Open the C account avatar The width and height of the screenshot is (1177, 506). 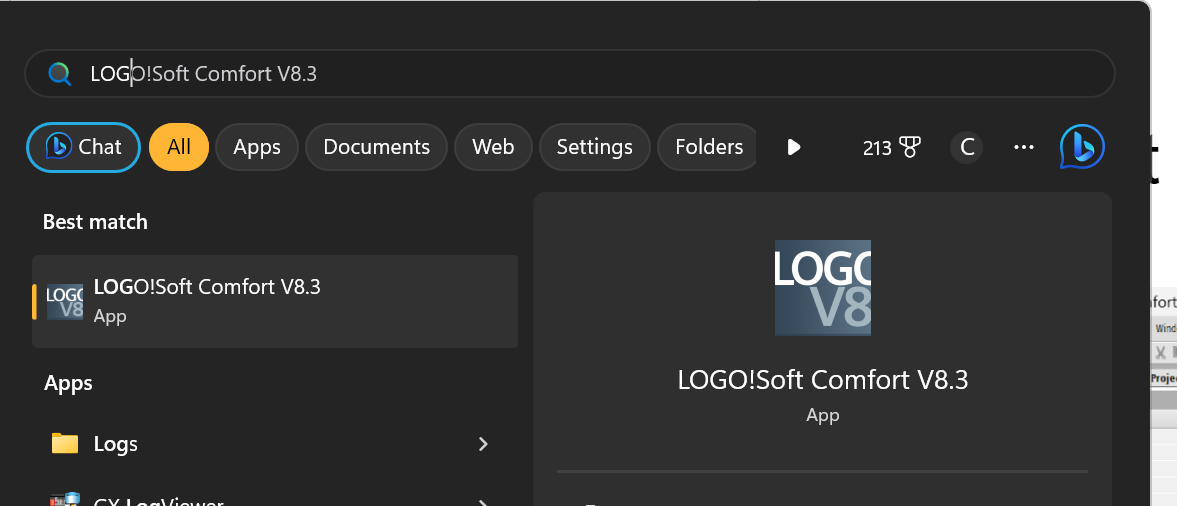click(967, 147)
